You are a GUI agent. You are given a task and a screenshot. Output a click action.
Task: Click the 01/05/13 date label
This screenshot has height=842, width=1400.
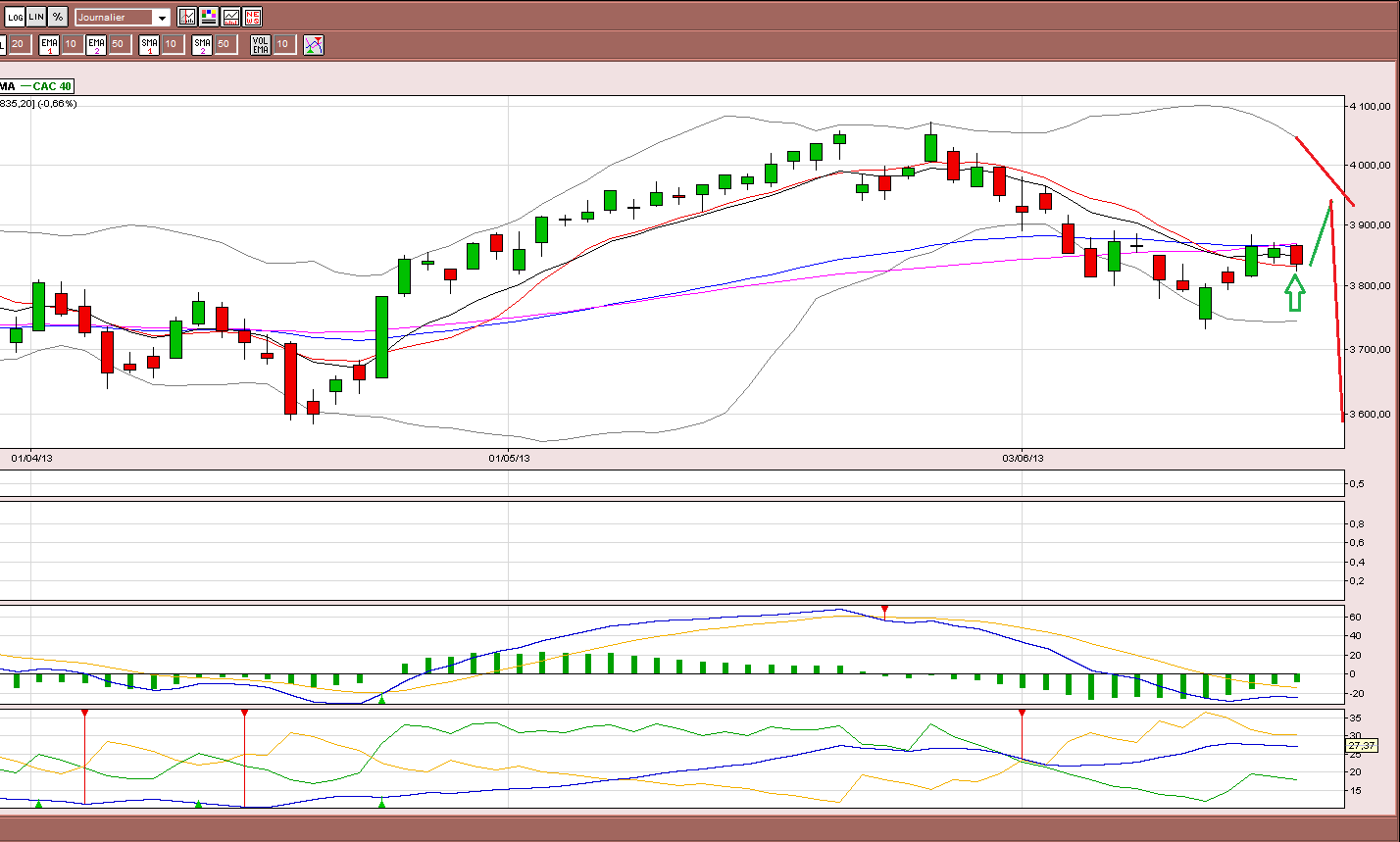point(509,458)
